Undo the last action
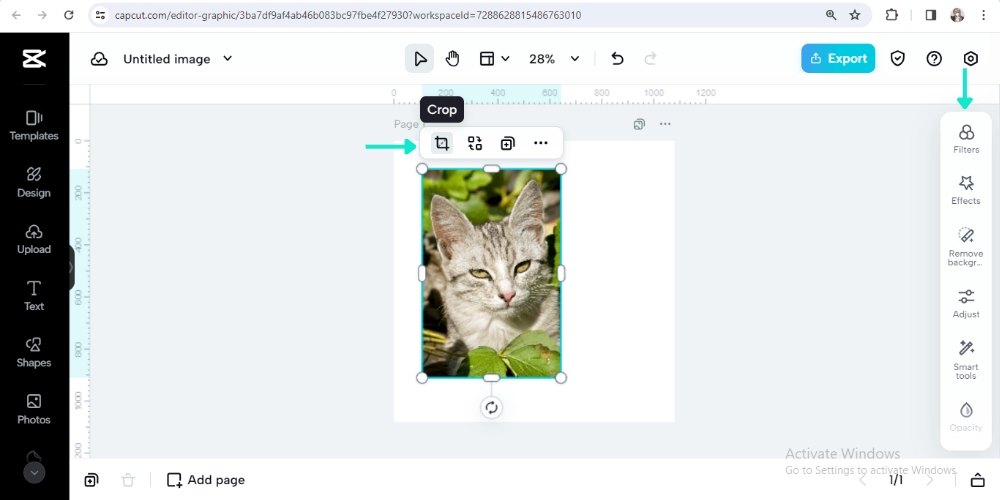 [x=617, y=59]
